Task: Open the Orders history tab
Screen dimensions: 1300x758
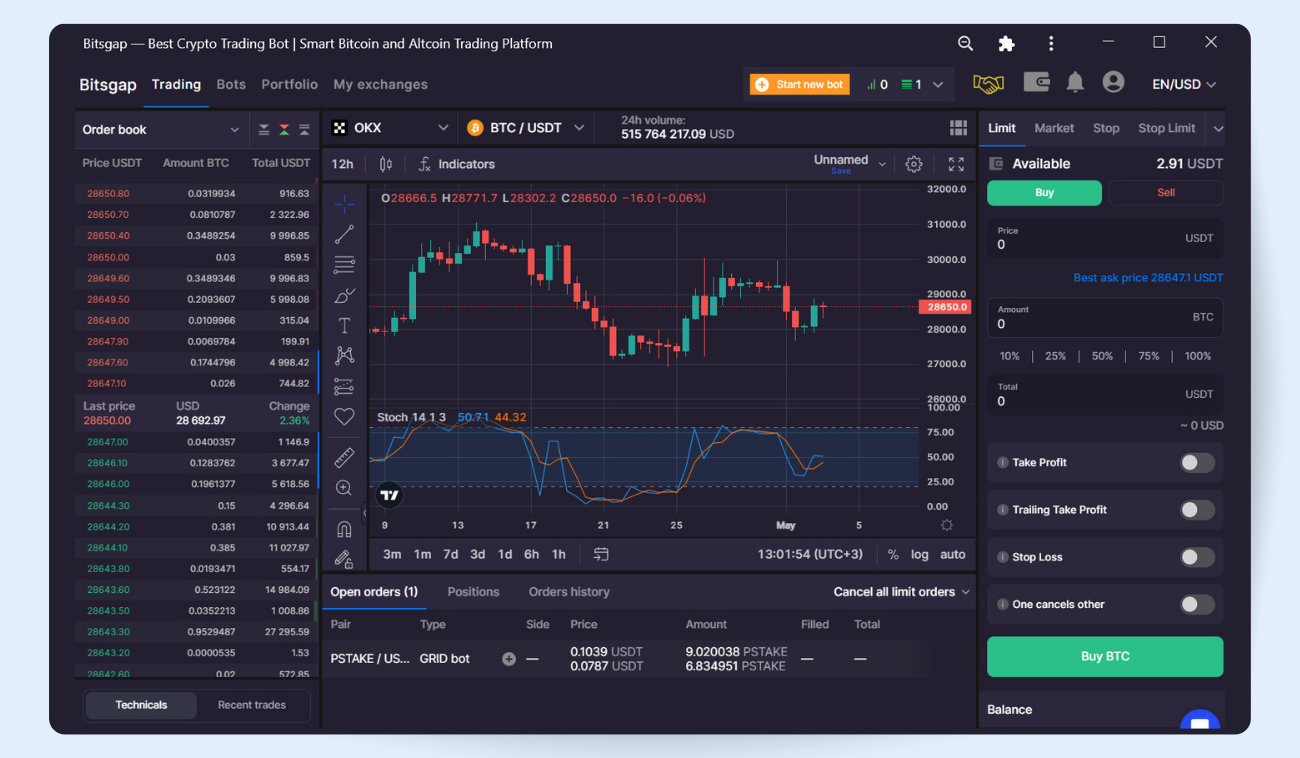Action: tap(569, 592)
